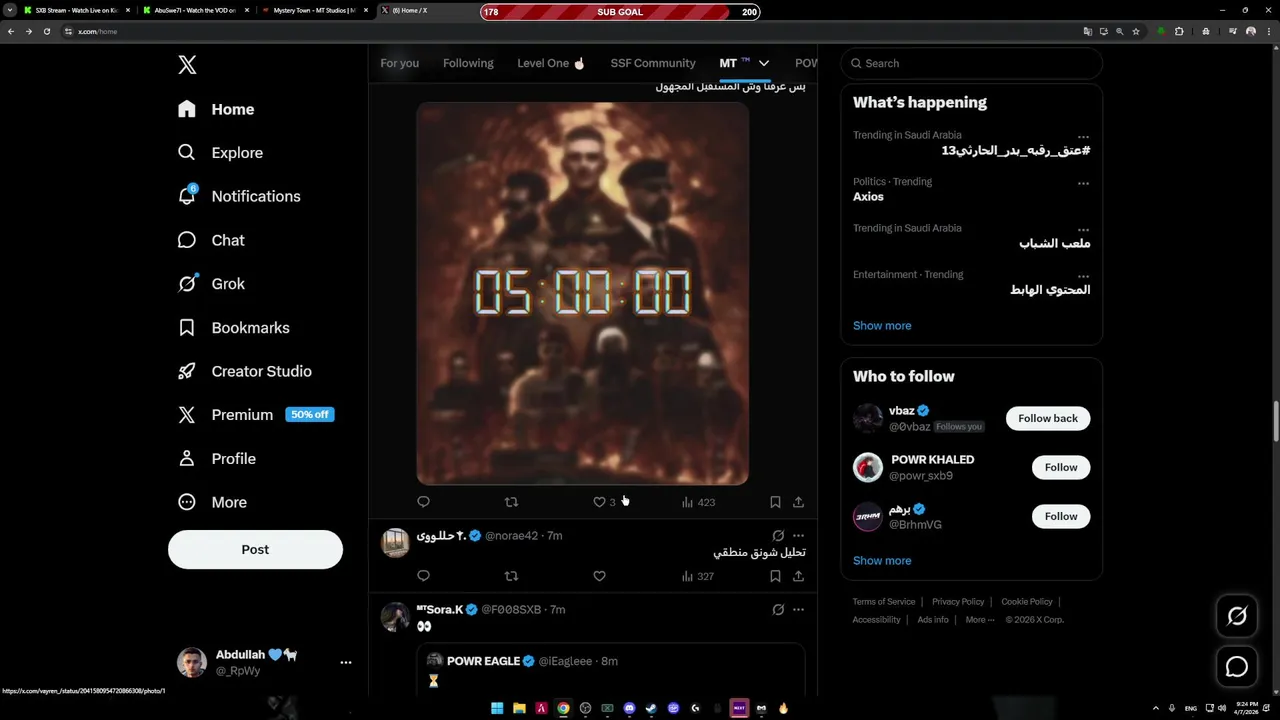Image resolution: width=1280 pixels, height=720 pixels.
Task: Bookmark this page with star icon
Action: coord(1136,31)
